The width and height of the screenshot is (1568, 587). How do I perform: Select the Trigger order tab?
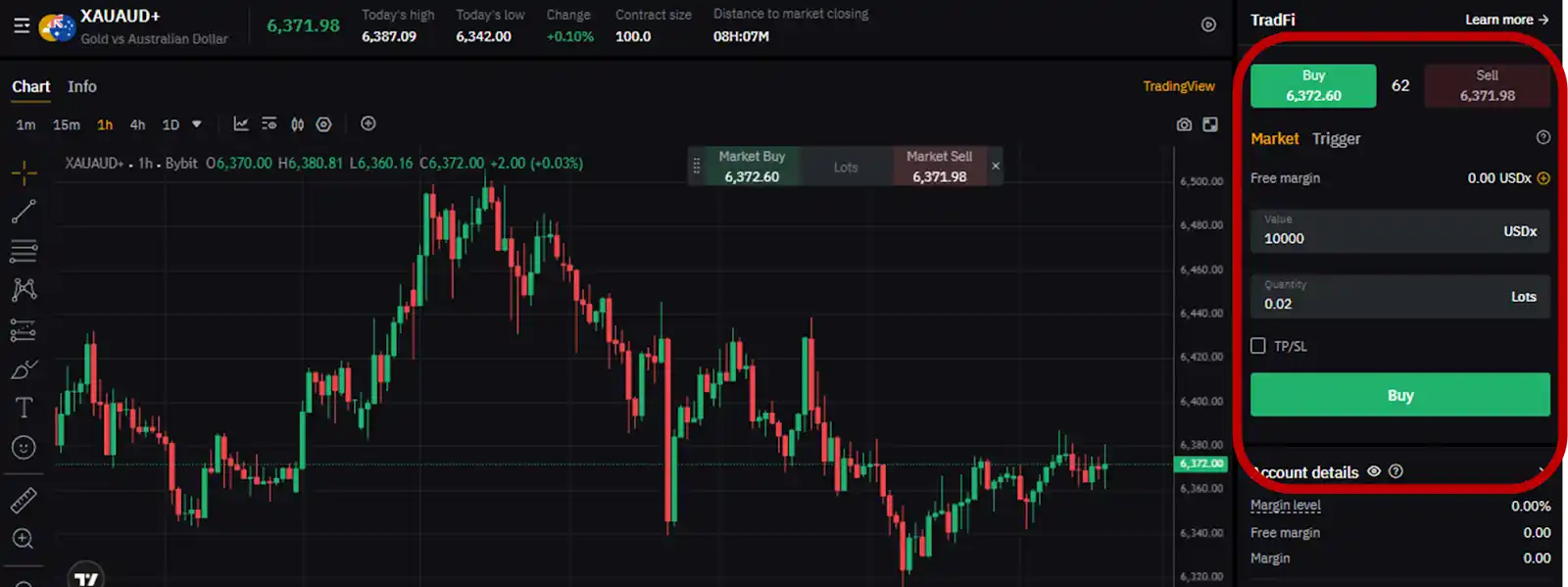pyautogui.click(x=1337, y=139)
